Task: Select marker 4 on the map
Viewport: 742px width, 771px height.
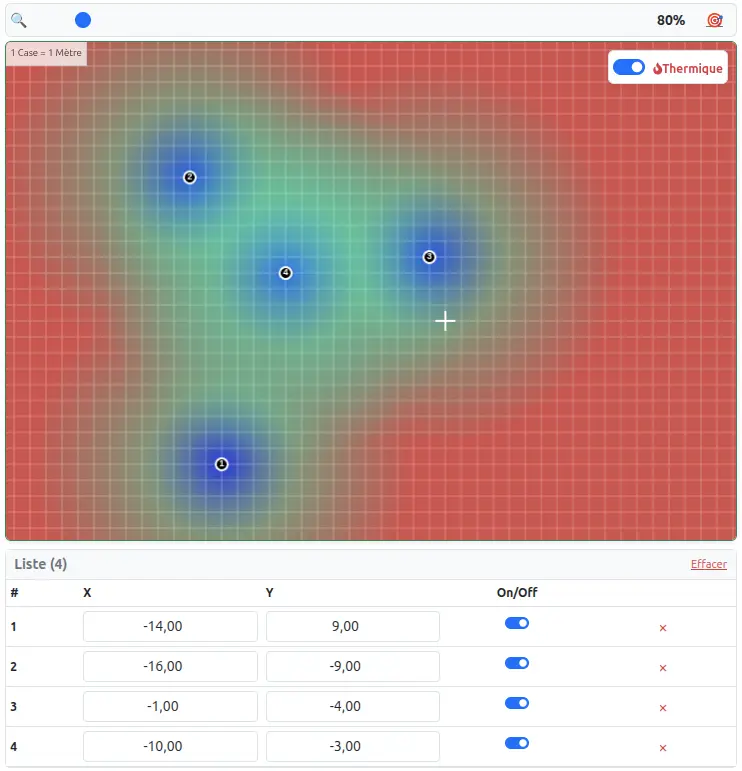Action: 285,272
